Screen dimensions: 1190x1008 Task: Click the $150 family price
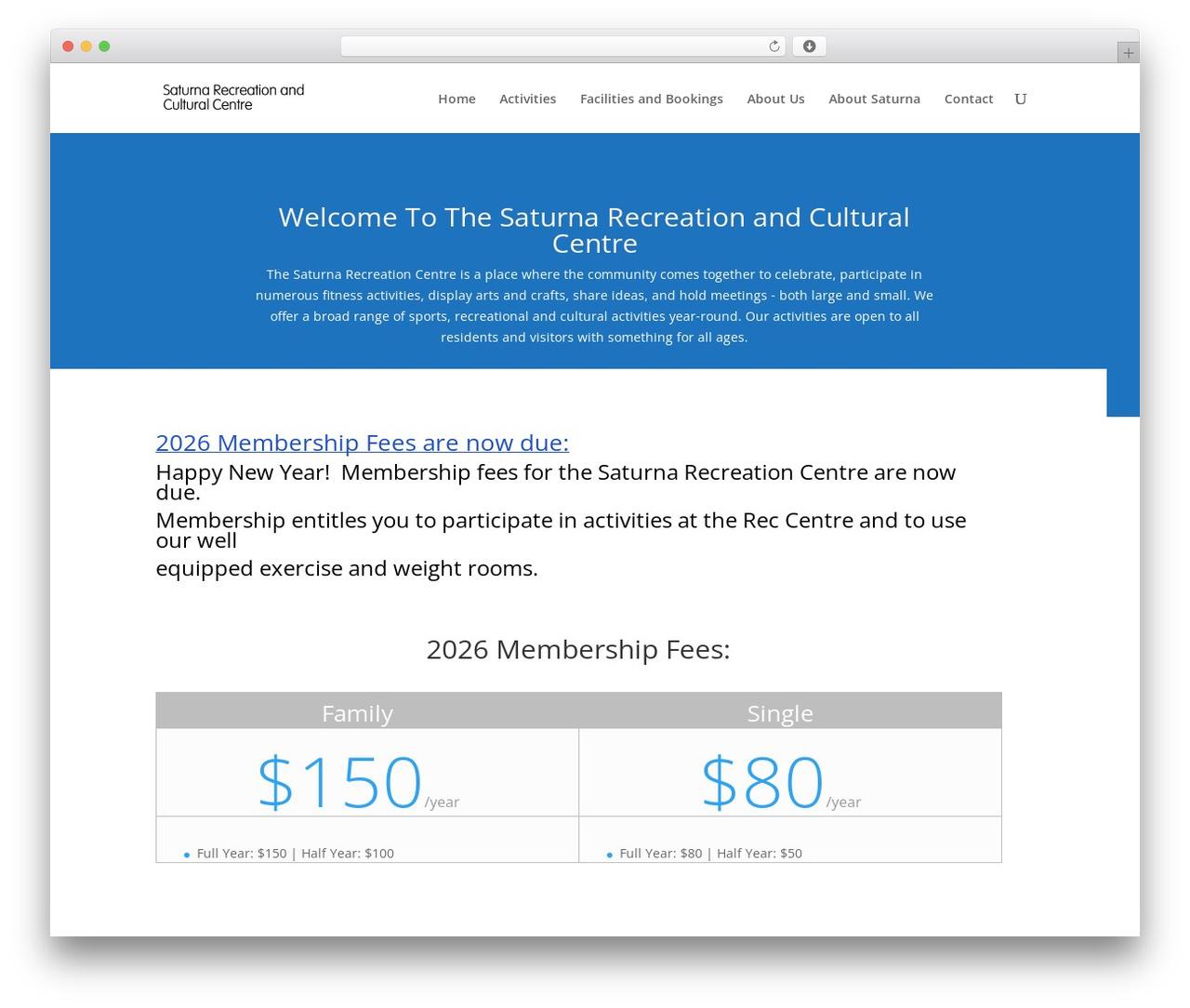coord(339,781)
